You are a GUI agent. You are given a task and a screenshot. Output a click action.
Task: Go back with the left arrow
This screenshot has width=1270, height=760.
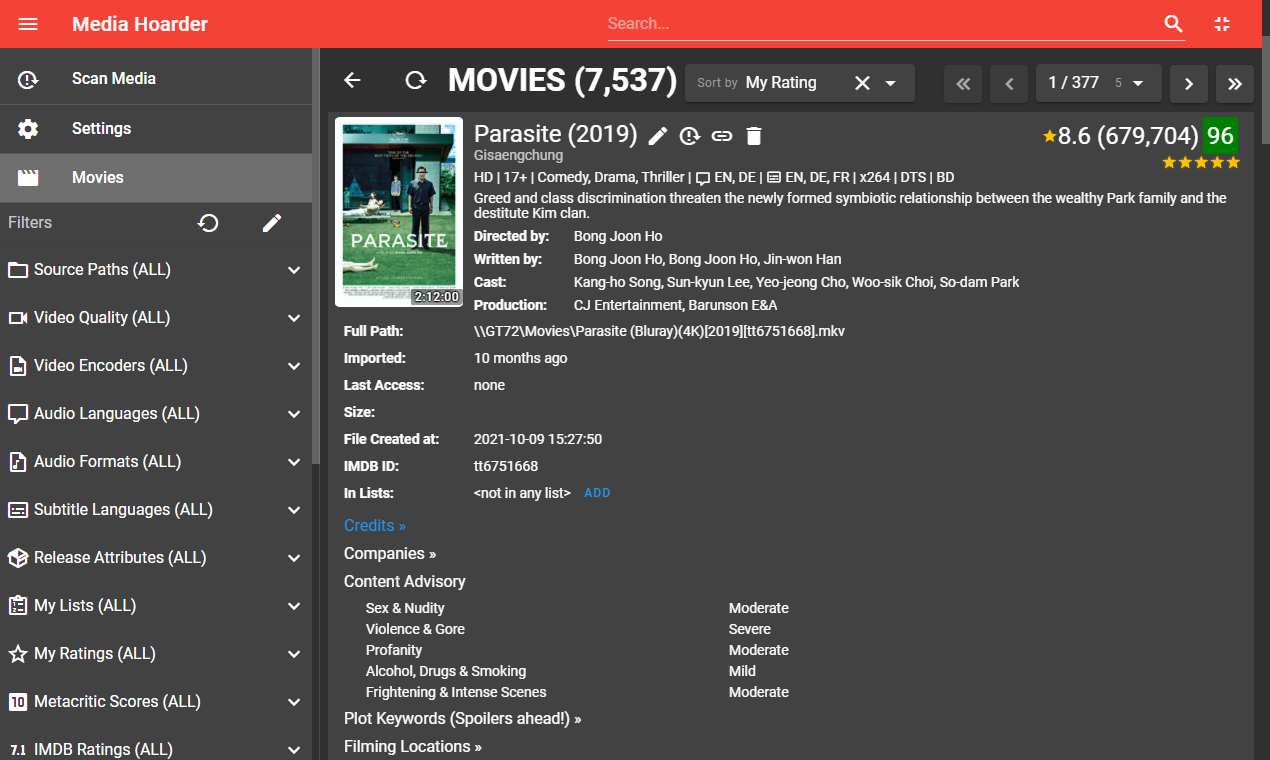click(352, 81)
